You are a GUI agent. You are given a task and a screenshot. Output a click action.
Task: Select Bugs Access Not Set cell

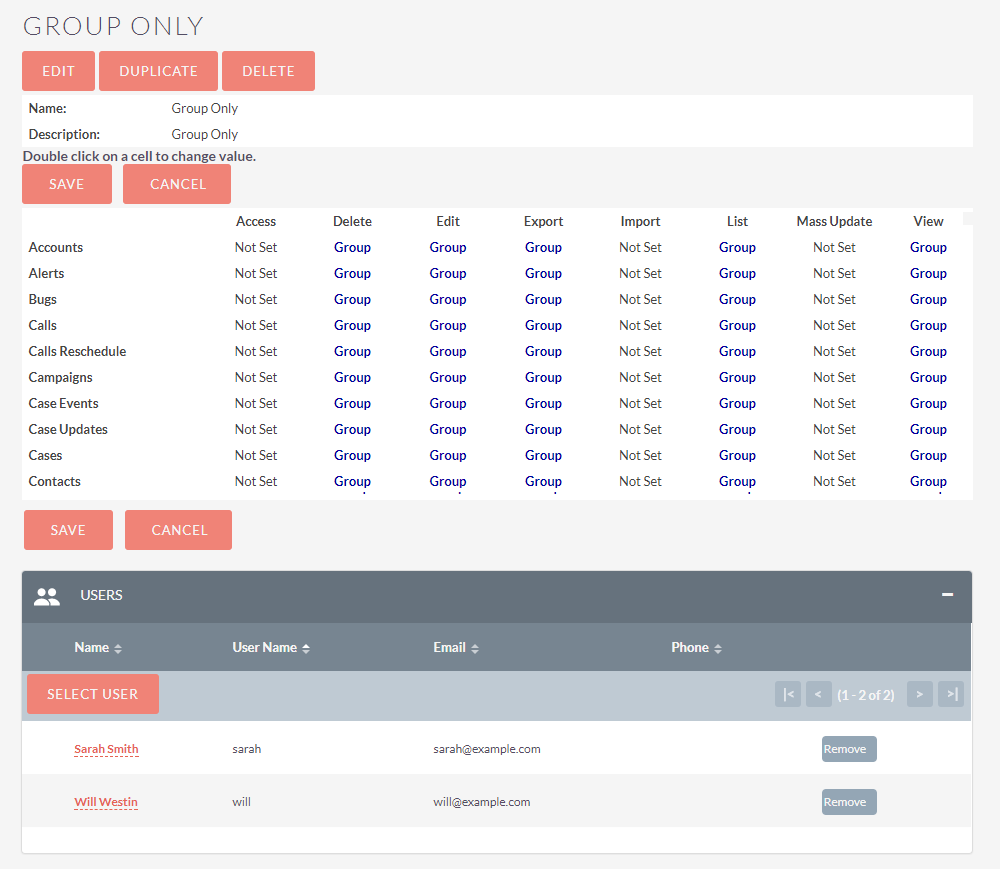pos(256,299)
